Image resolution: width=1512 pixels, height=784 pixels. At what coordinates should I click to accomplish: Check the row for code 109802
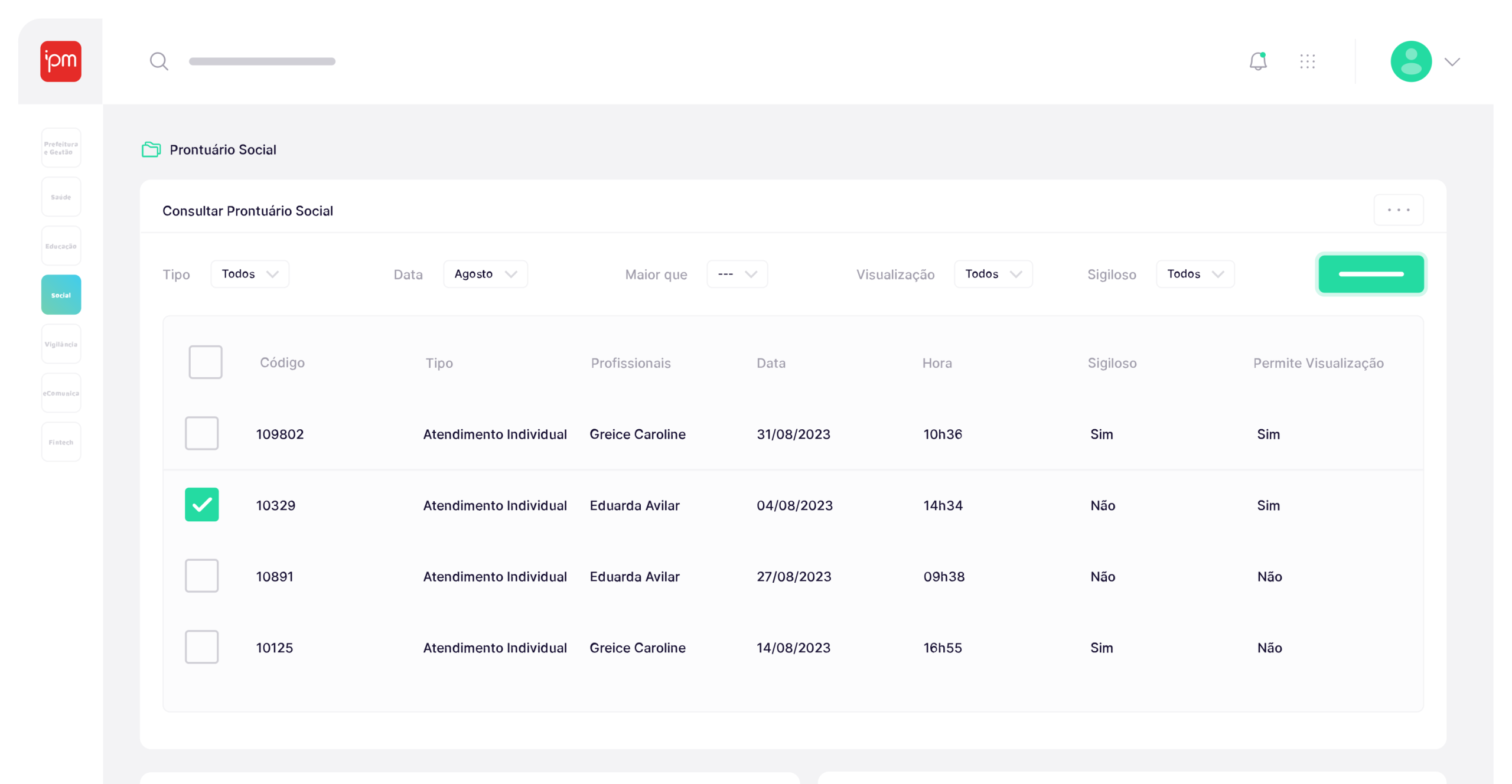point(201,433)
